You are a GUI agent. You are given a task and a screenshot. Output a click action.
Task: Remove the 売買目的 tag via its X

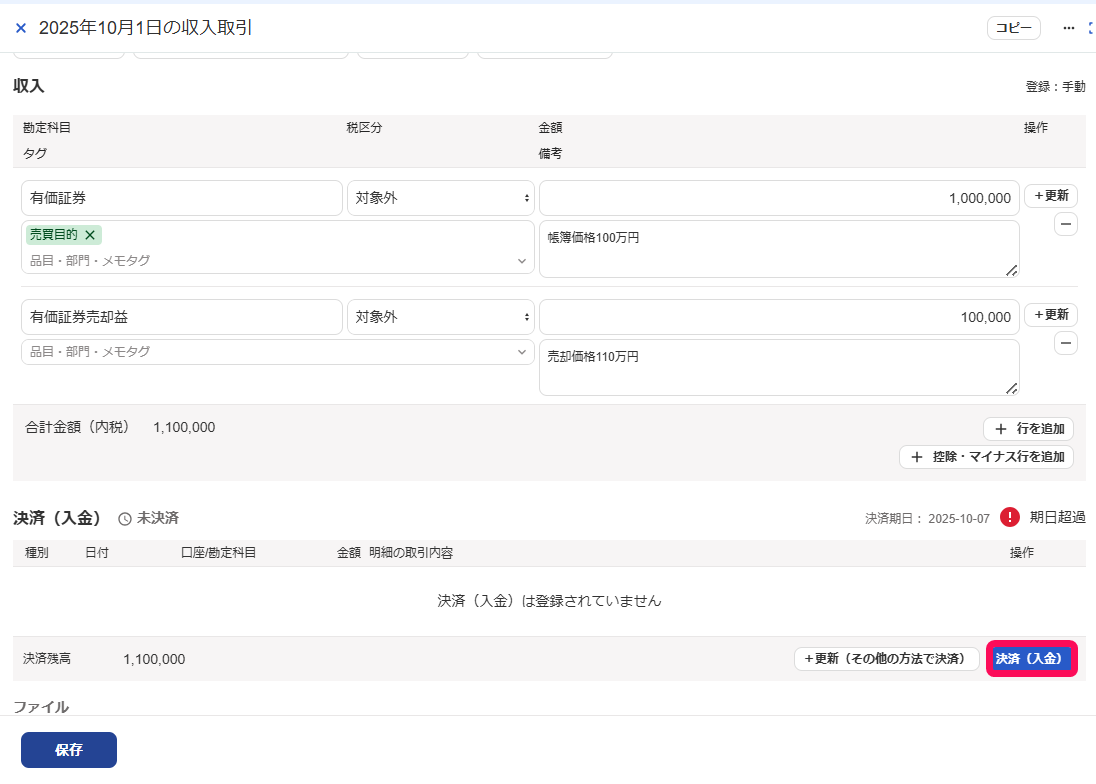click(90, 235)
